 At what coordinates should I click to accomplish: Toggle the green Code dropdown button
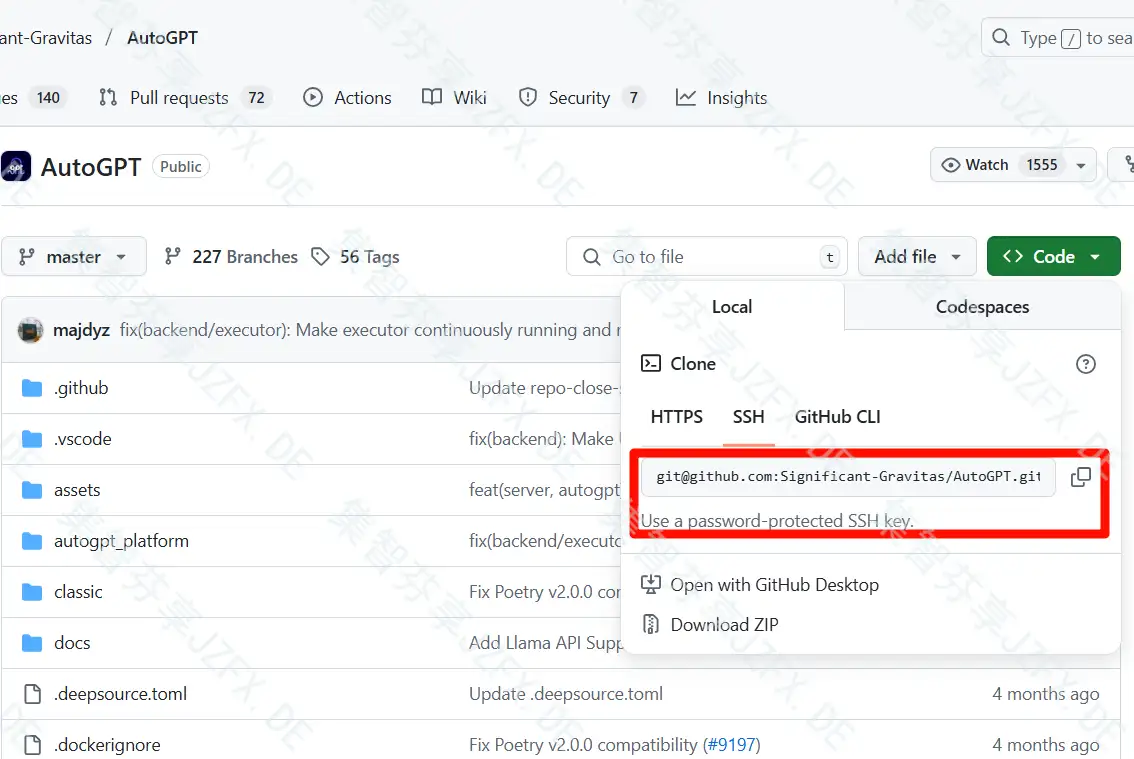coord(1053,257)
